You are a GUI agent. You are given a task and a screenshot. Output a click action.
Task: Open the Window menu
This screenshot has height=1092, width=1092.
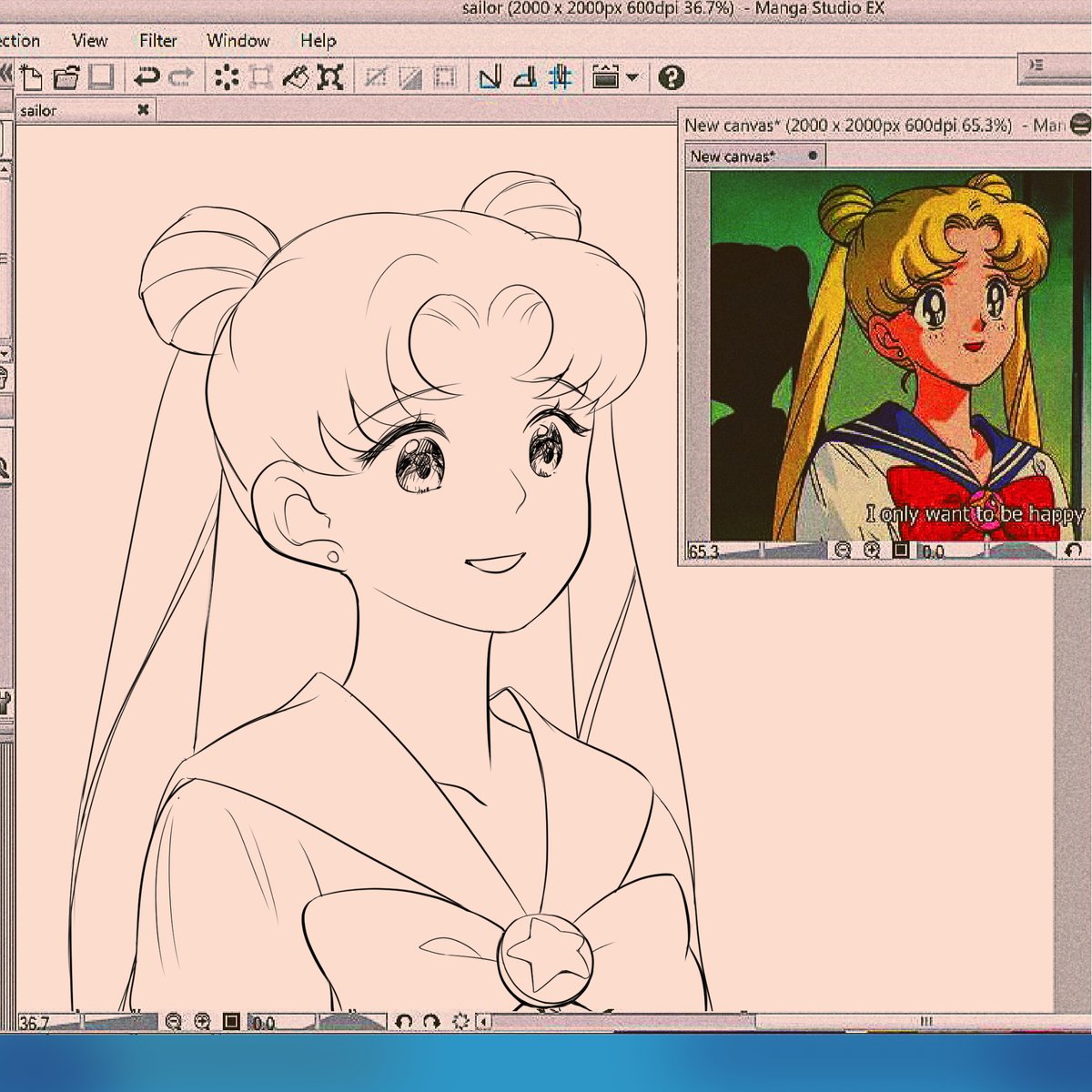(238, 40)
